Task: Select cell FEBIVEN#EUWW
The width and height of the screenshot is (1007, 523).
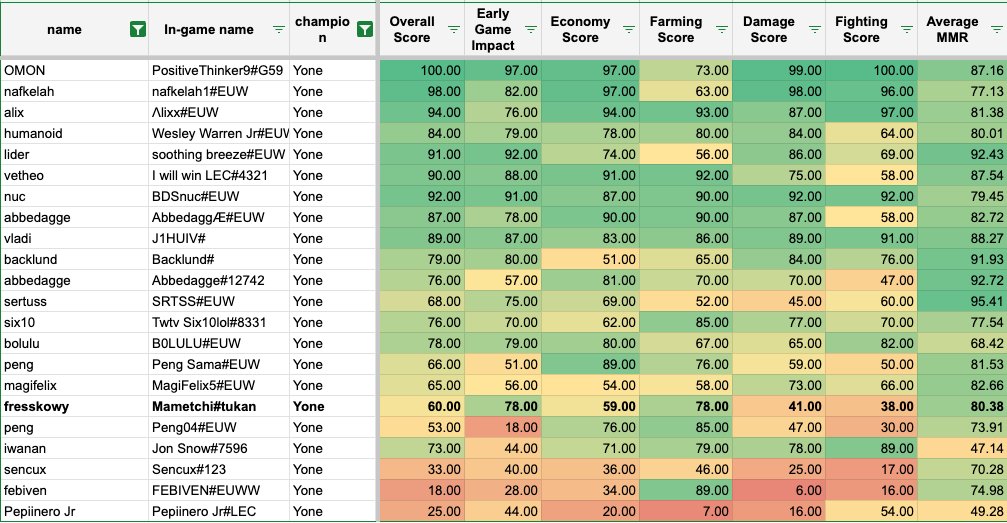Action: click(219, 490)
